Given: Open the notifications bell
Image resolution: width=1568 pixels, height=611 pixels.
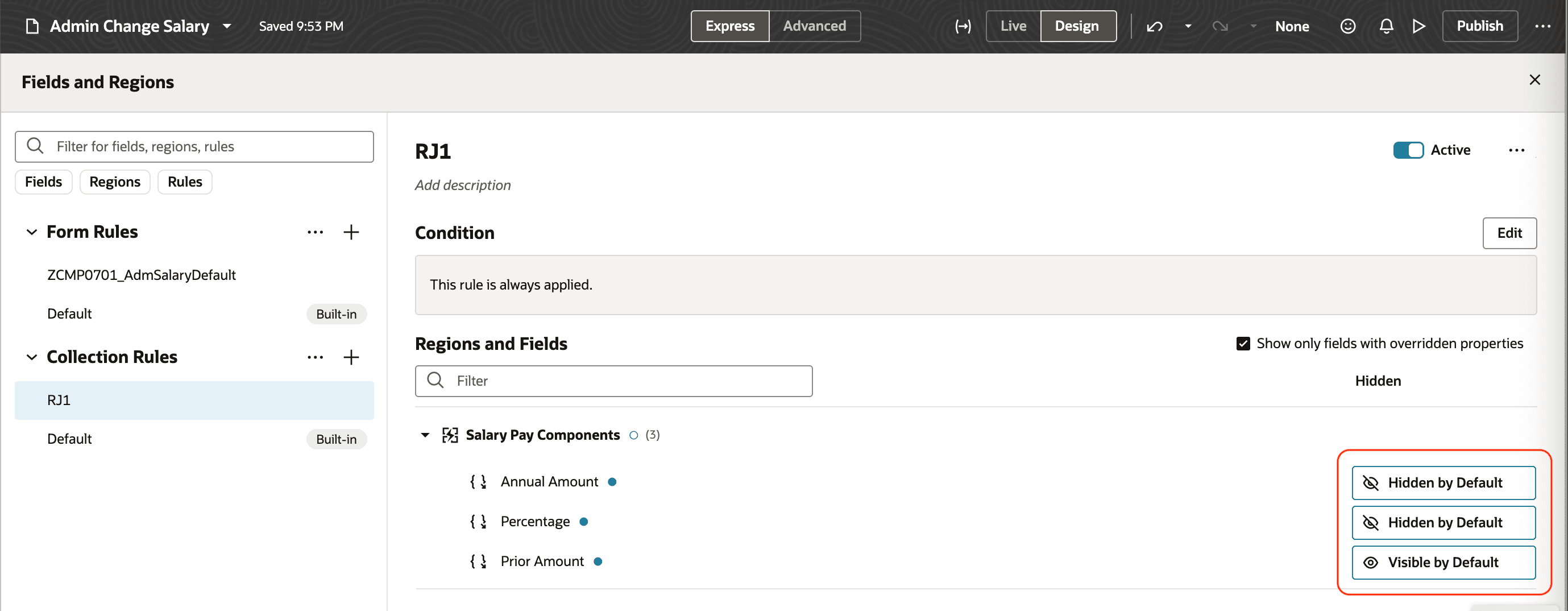Looking at the screenshot, I should point(1386,26).
